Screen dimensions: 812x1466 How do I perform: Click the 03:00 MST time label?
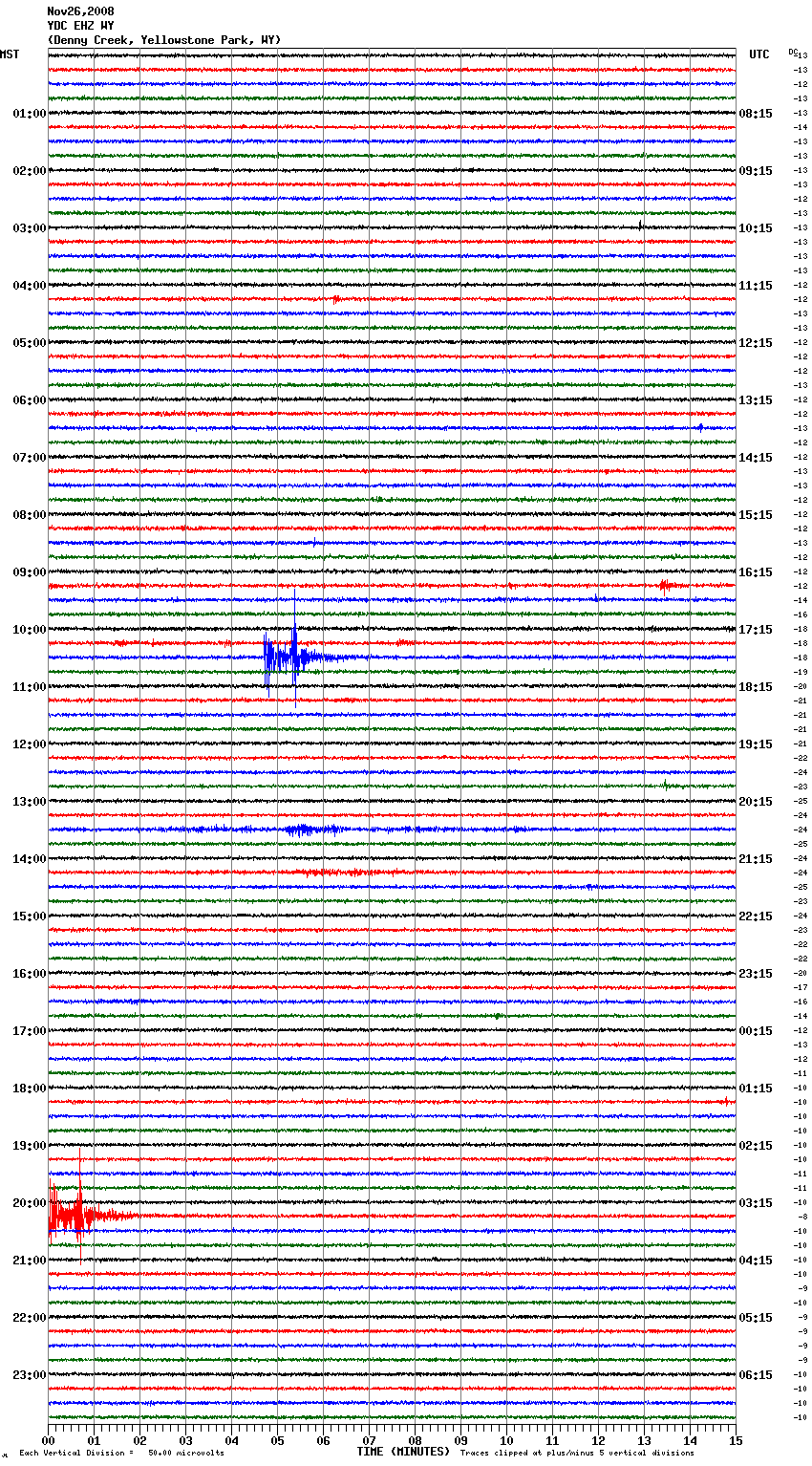click(x=29, y=228)
